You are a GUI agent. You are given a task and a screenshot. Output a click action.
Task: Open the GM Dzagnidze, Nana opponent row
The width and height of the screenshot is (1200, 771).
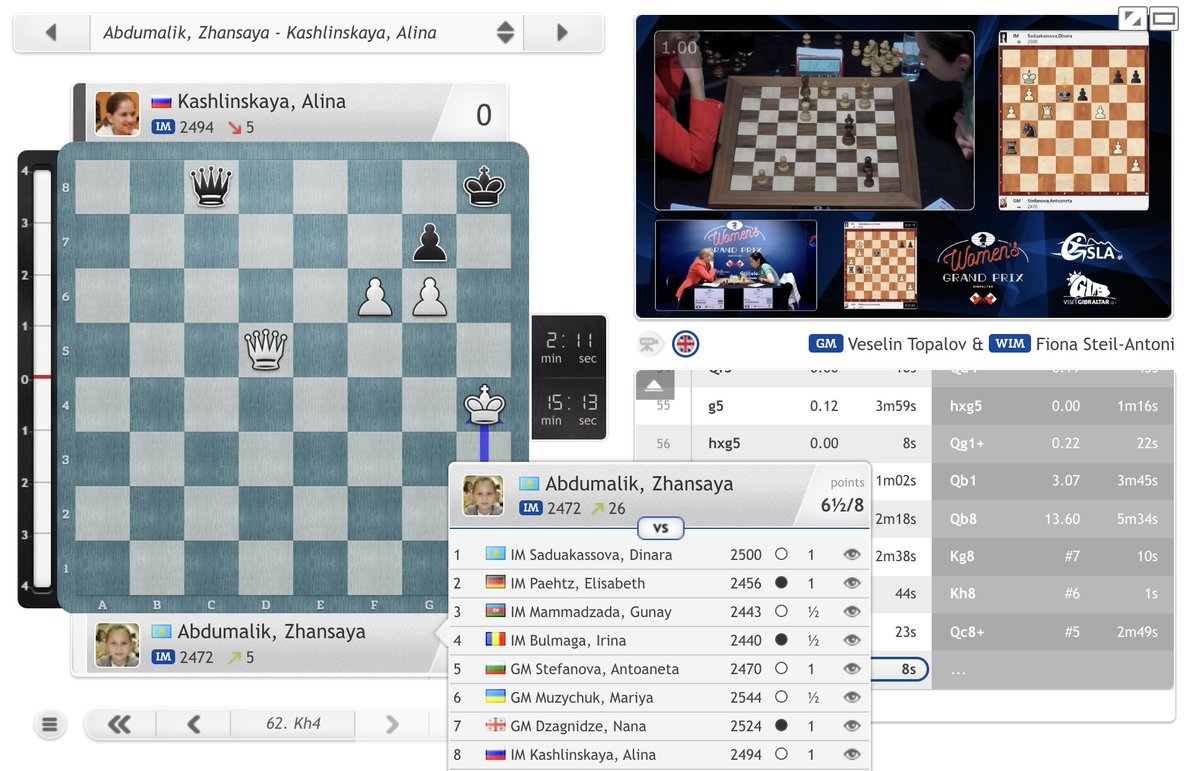(x=659, y=726)
